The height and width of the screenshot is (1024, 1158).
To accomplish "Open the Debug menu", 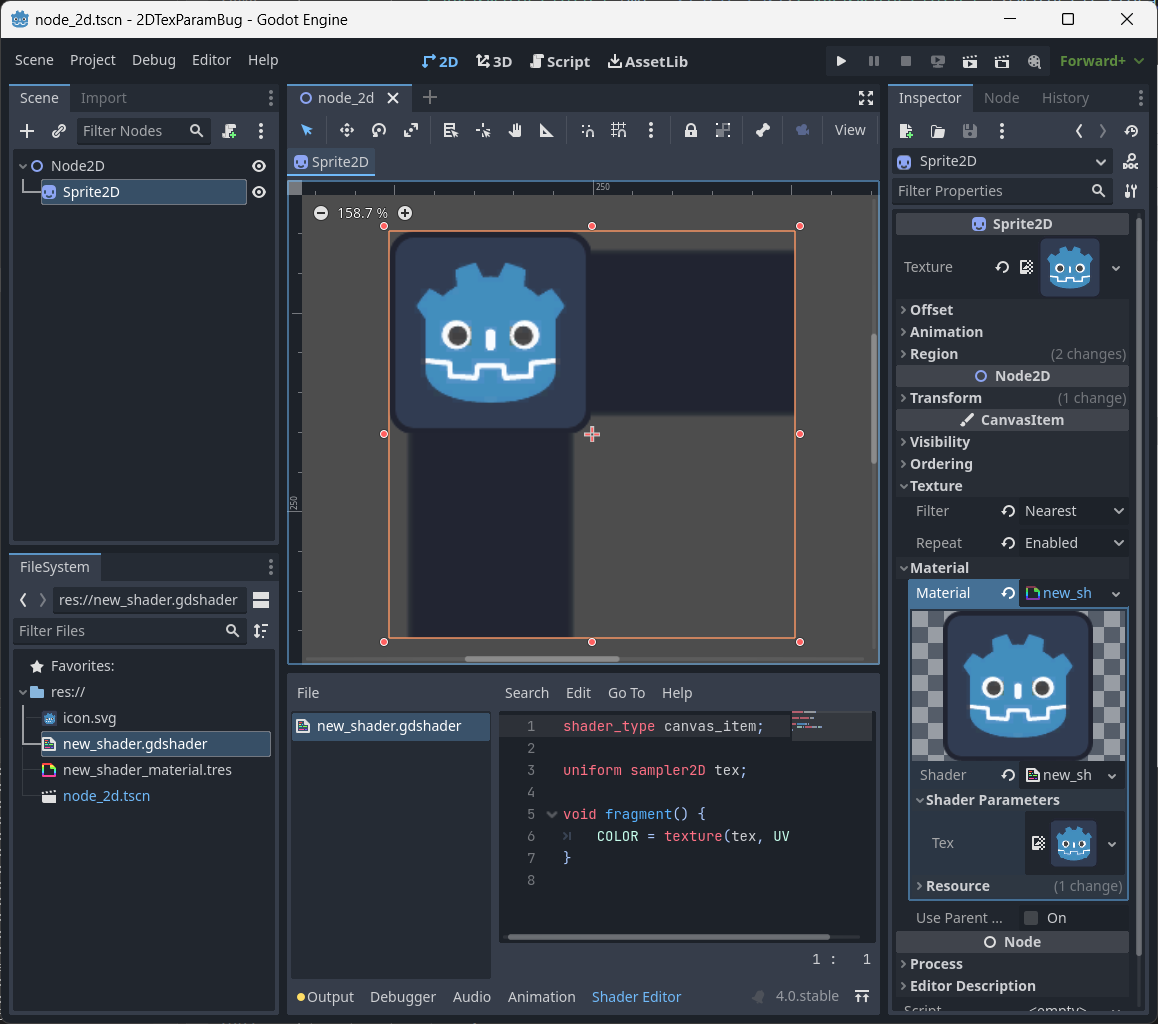I will (x=153, y=60).
